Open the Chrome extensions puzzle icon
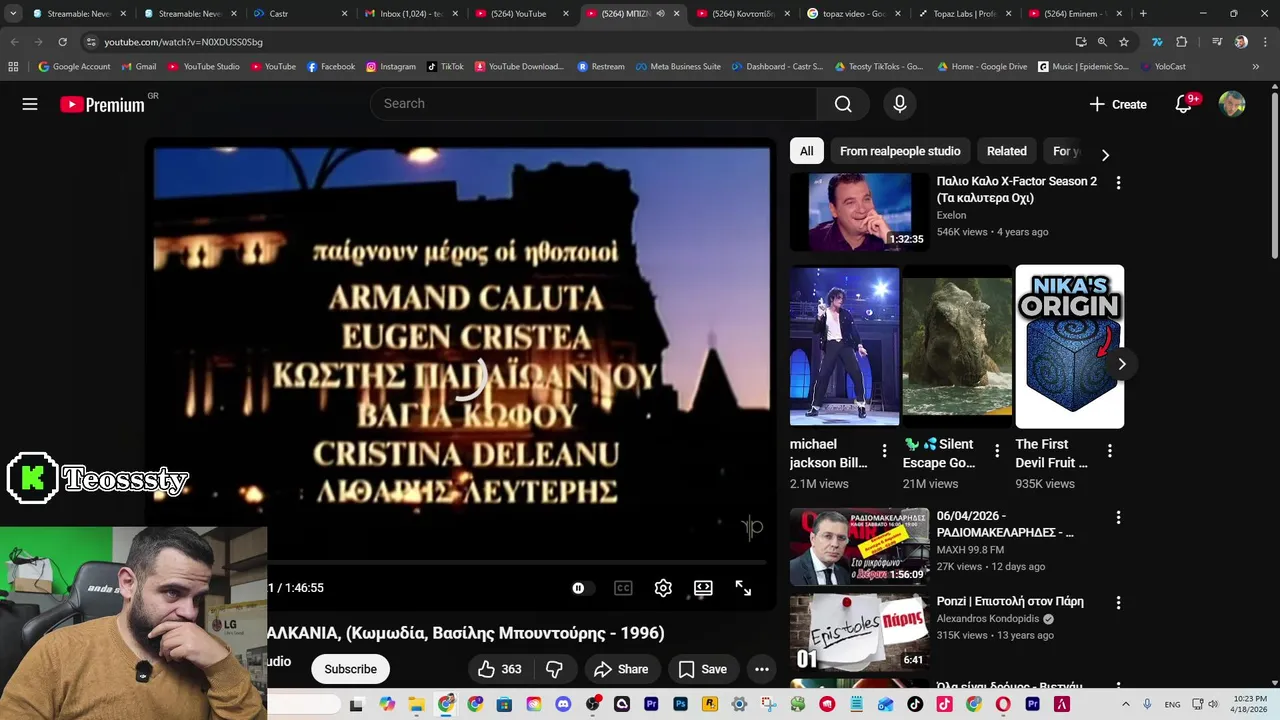This screenshot has width=1280, height=720. pyautogui.click(x=1181, y=42)
